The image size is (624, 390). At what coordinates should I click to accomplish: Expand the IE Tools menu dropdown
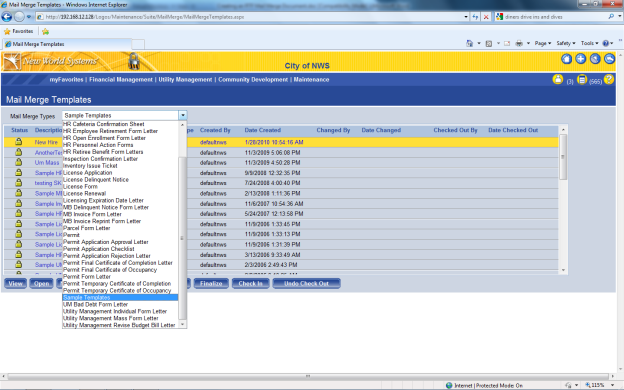589,43
